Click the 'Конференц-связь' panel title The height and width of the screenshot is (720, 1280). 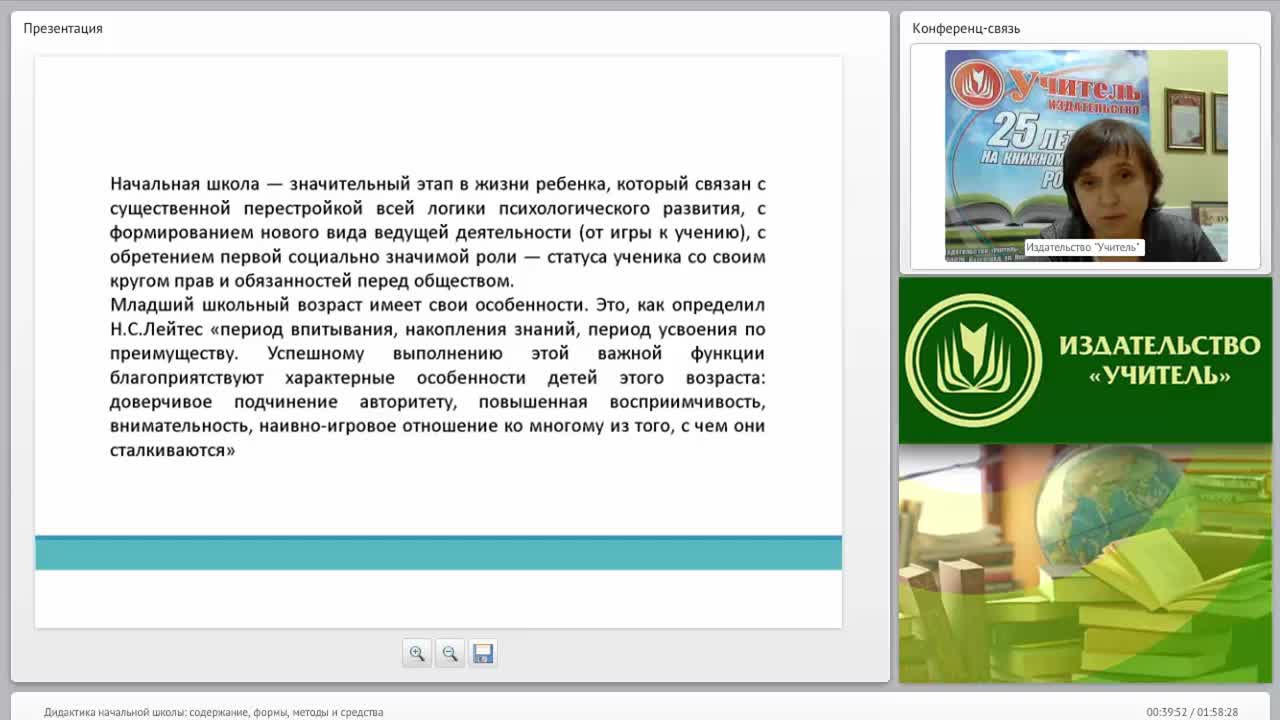point(966,28)
